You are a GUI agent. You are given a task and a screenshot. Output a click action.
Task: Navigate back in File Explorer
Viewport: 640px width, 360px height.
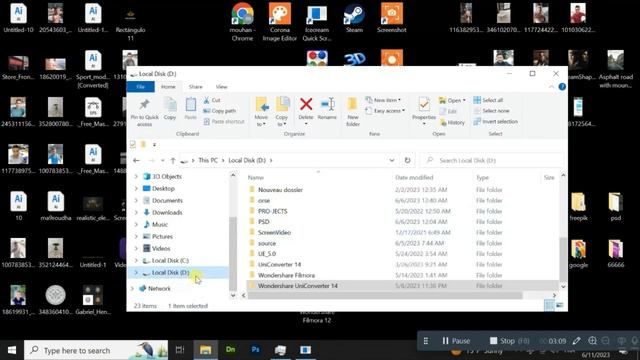(136, 160)
